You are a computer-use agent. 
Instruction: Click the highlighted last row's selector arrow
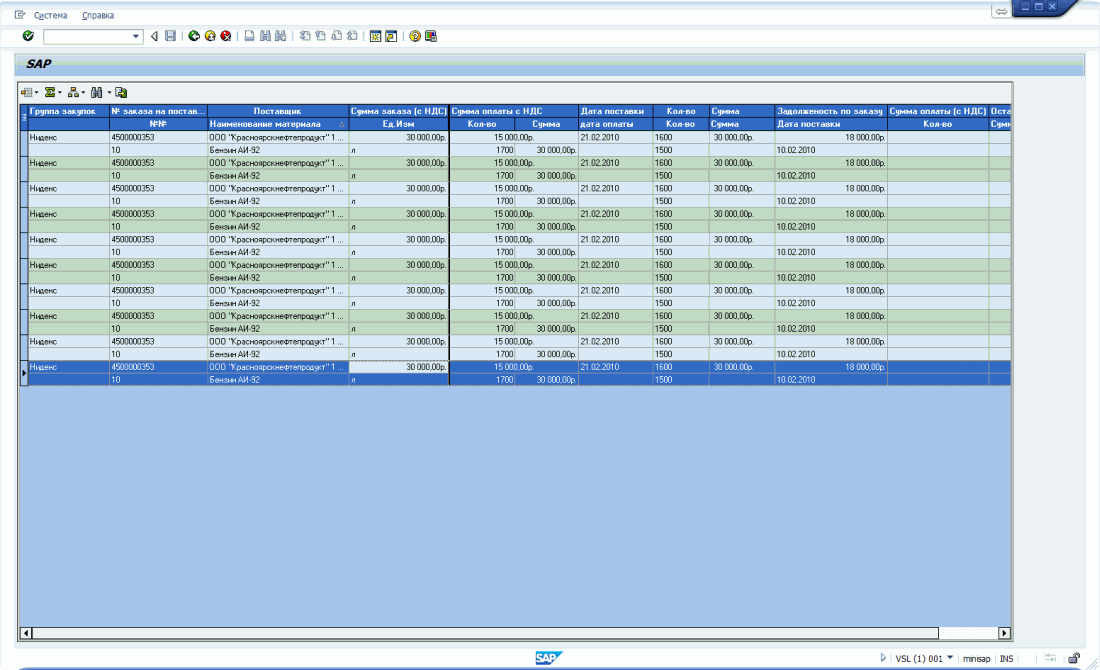pyautogui.click(x=24, y=373)
